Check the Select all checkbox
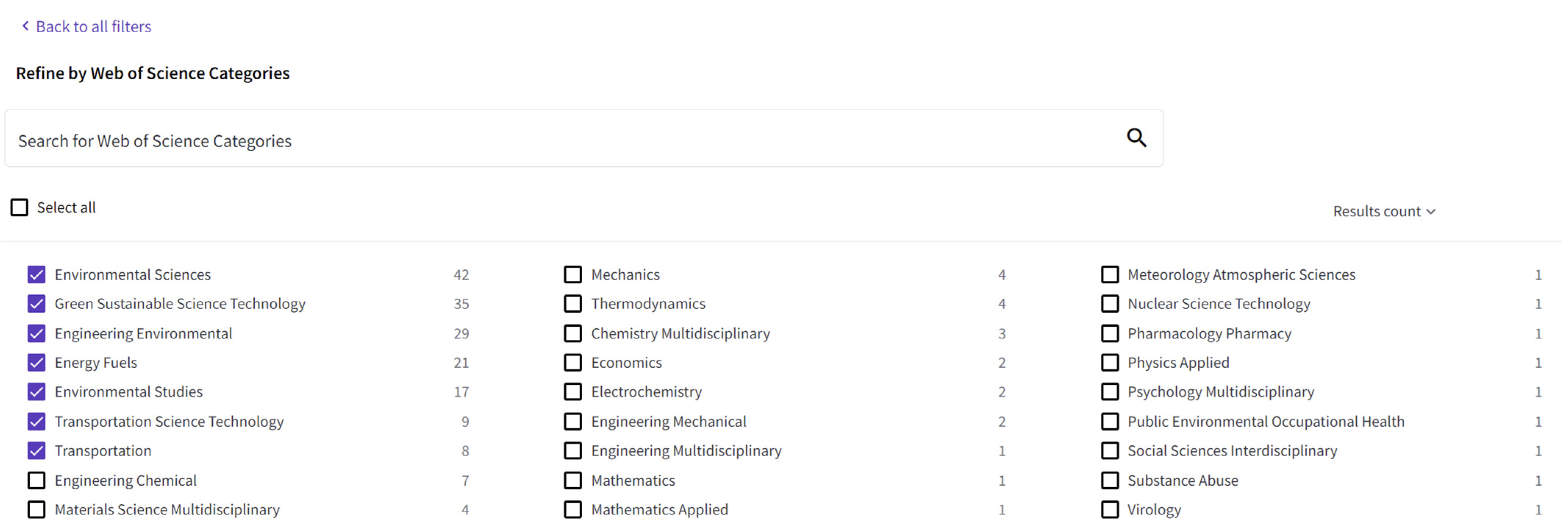 (x=19, y=208)
